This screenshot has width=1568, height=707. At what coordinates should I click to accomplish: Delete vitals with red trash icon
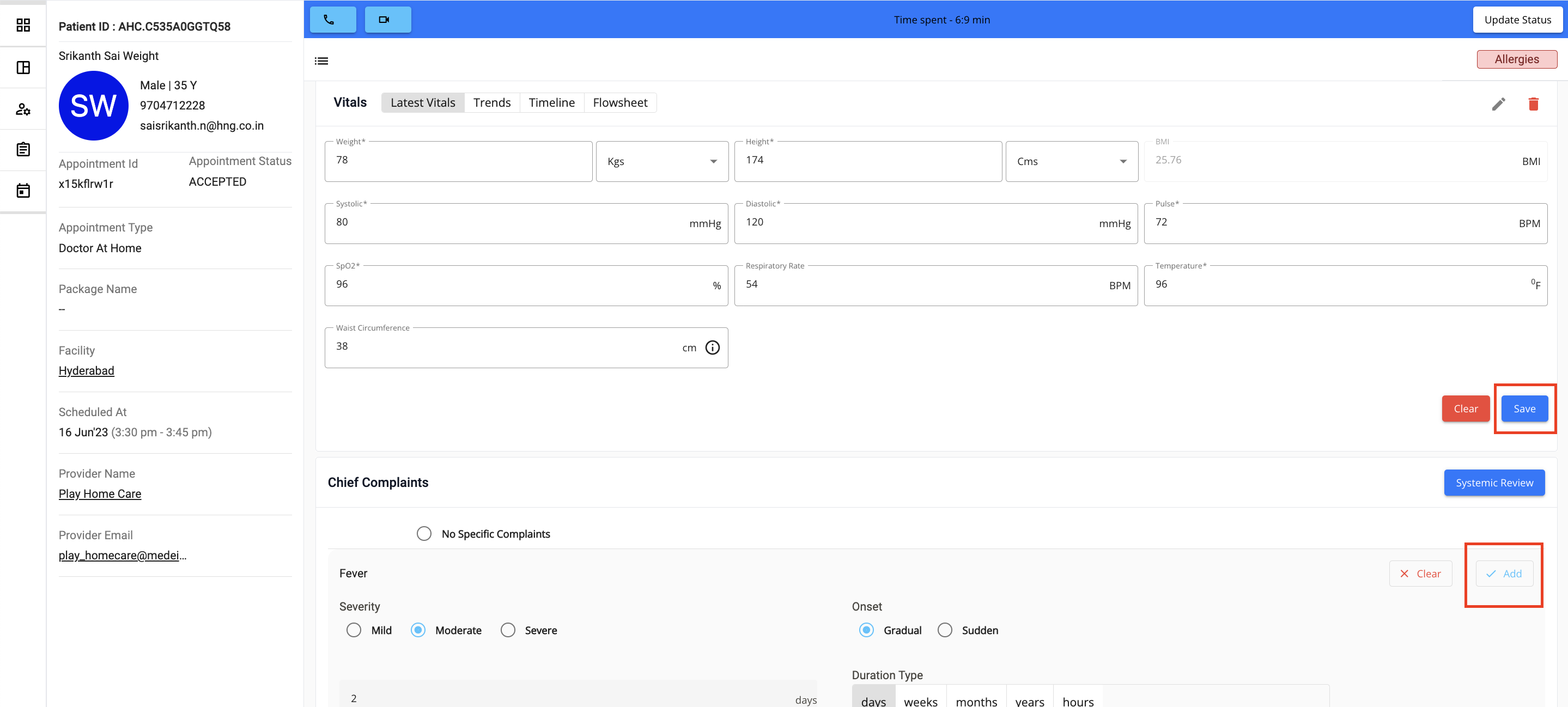pyautogui.click(x=1533, y=104)
